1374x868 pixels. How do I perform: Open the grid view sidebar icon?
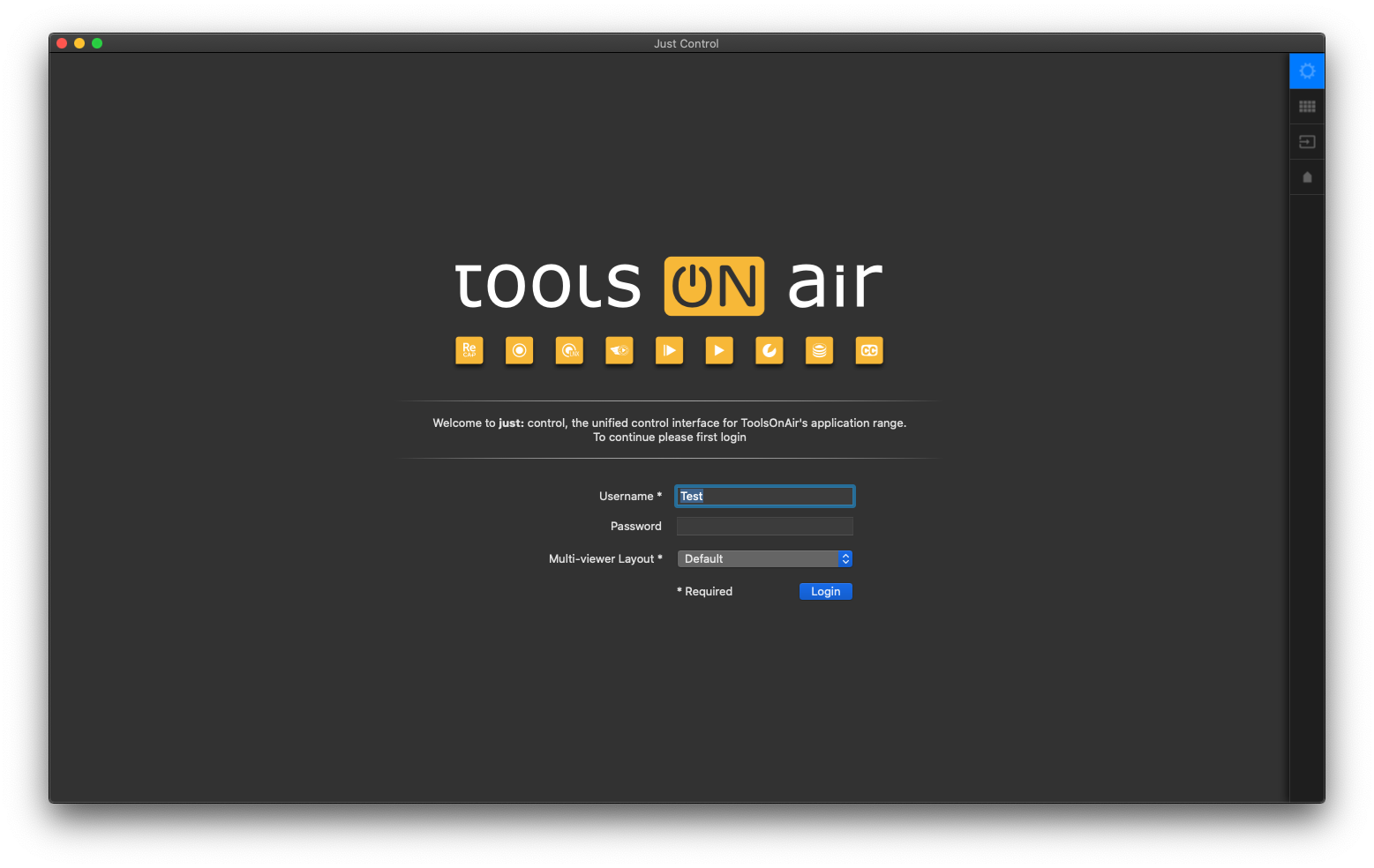click(1307, 107)
